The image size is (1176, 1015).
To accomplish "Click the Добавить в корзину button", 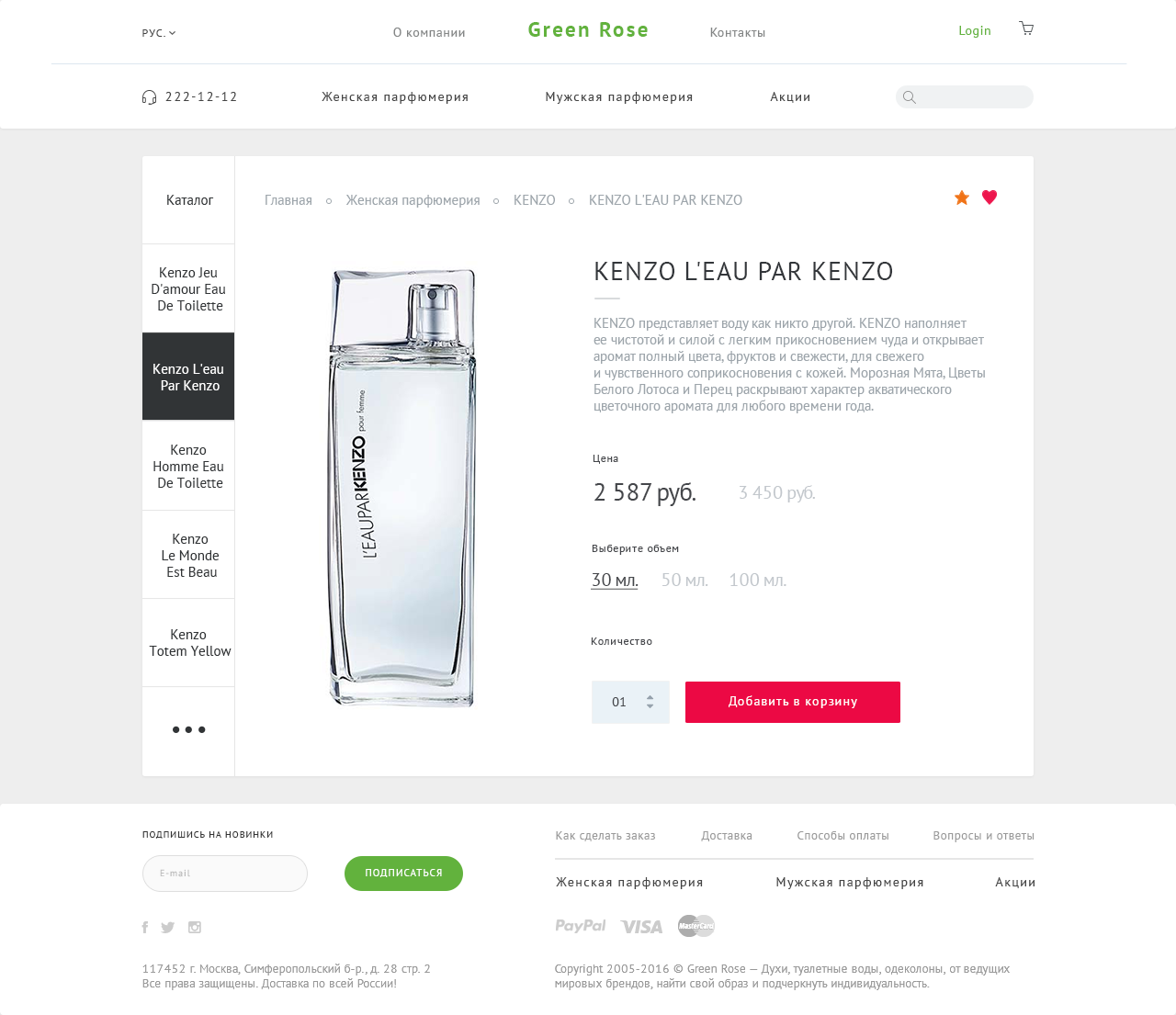I will 793,702.
